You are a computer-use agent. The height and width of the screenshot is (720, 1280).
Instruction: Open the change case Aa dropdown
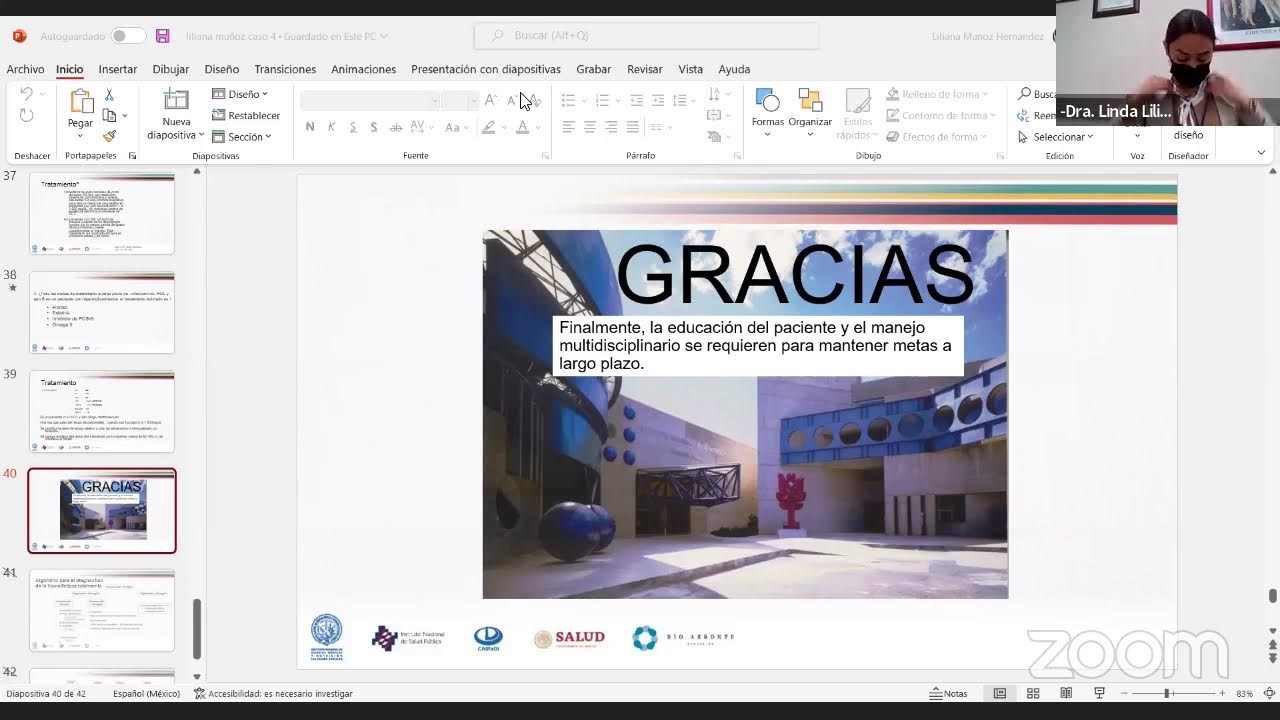point(456,127)
